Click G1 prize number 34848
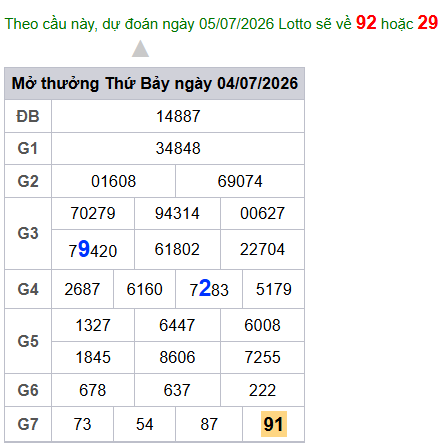The image size is (442, 447). (178, 148)
